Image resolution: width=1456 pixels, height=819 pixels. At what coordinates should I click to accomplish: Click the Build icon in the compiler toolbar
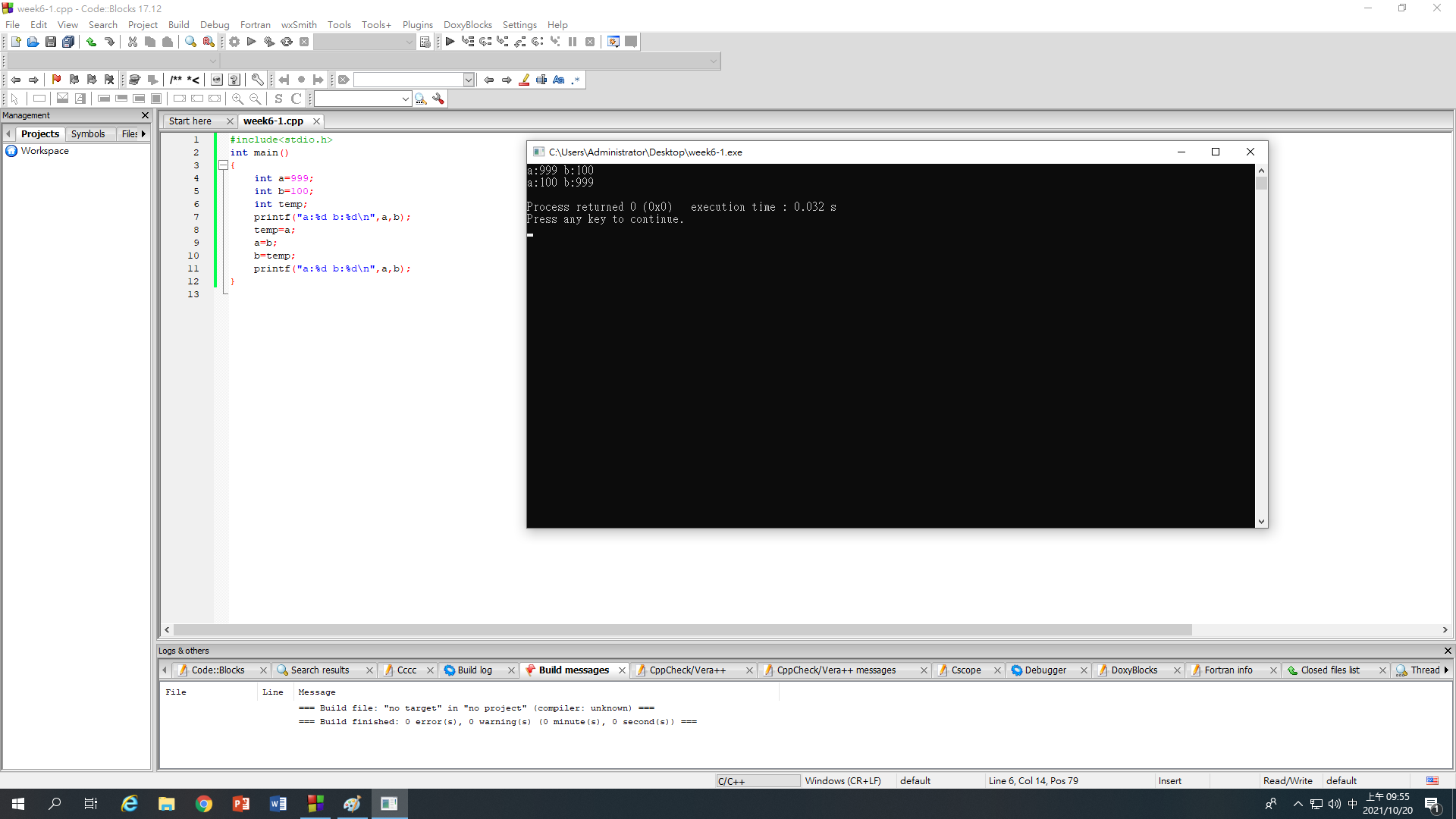pos(234,42)
